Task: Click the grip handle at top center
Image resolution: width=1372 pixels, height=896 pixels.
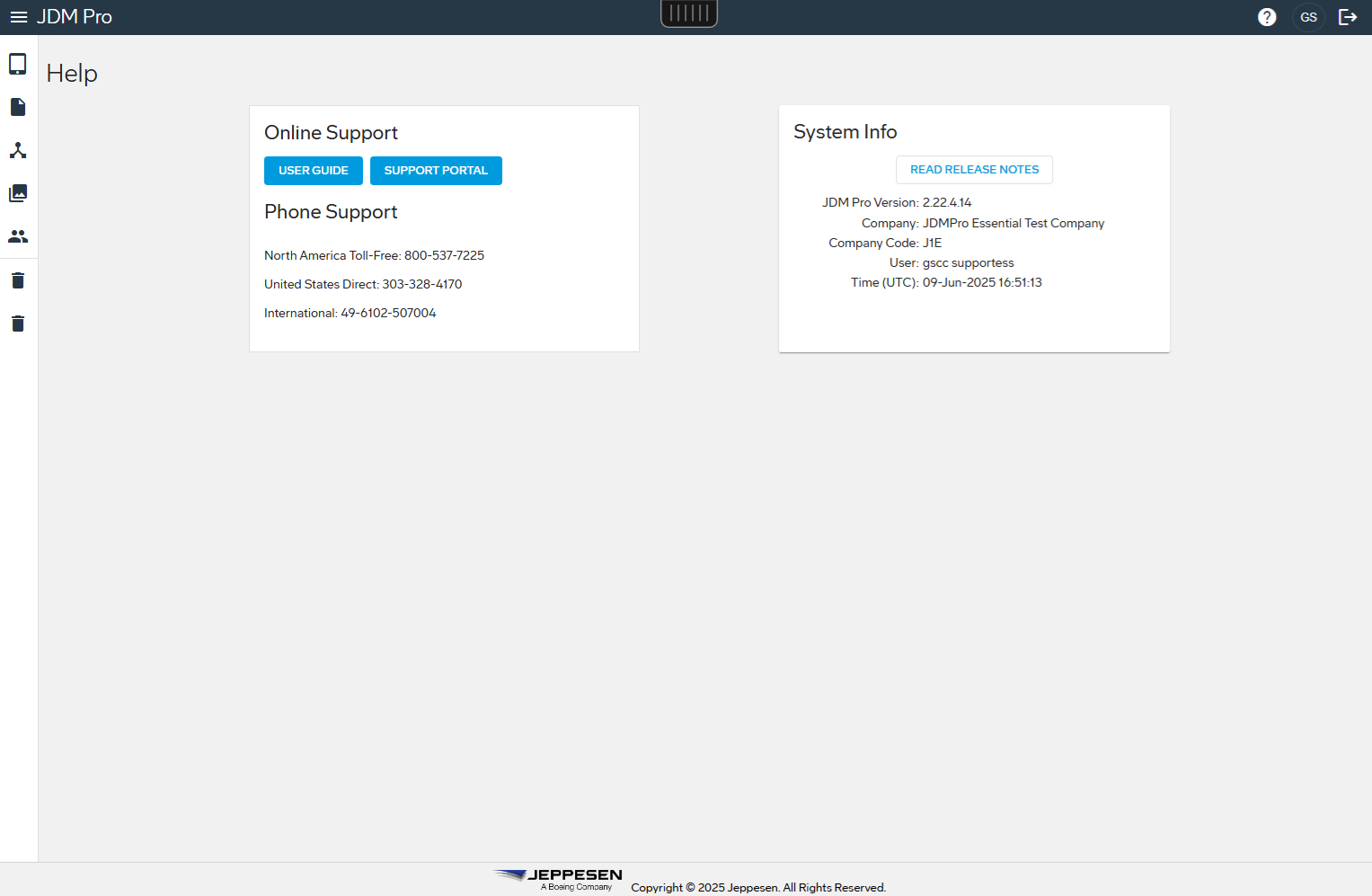Action: coord(689,13)
